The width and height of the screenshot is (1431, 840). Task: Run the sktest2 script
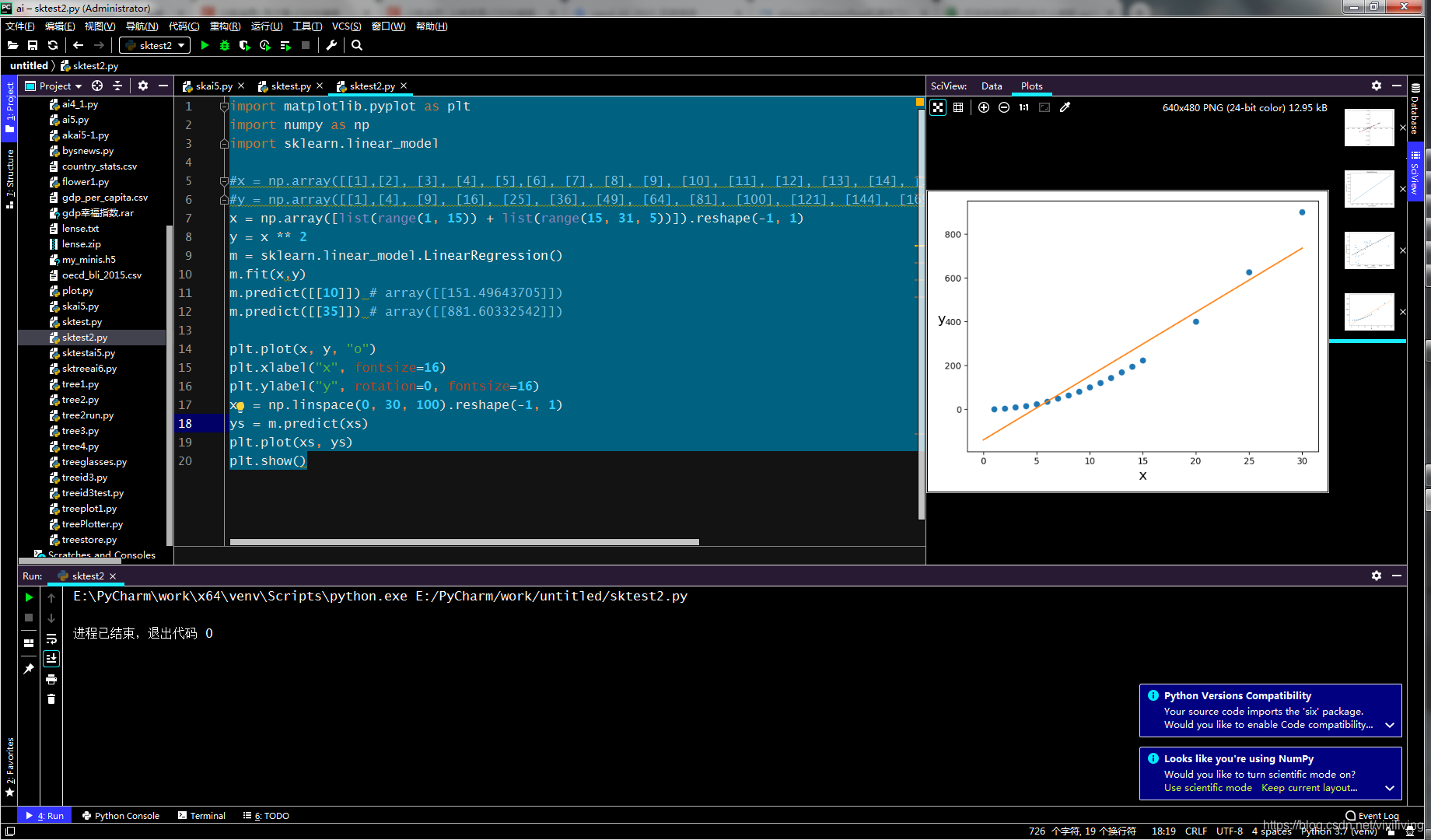click(x=205, y=45)
